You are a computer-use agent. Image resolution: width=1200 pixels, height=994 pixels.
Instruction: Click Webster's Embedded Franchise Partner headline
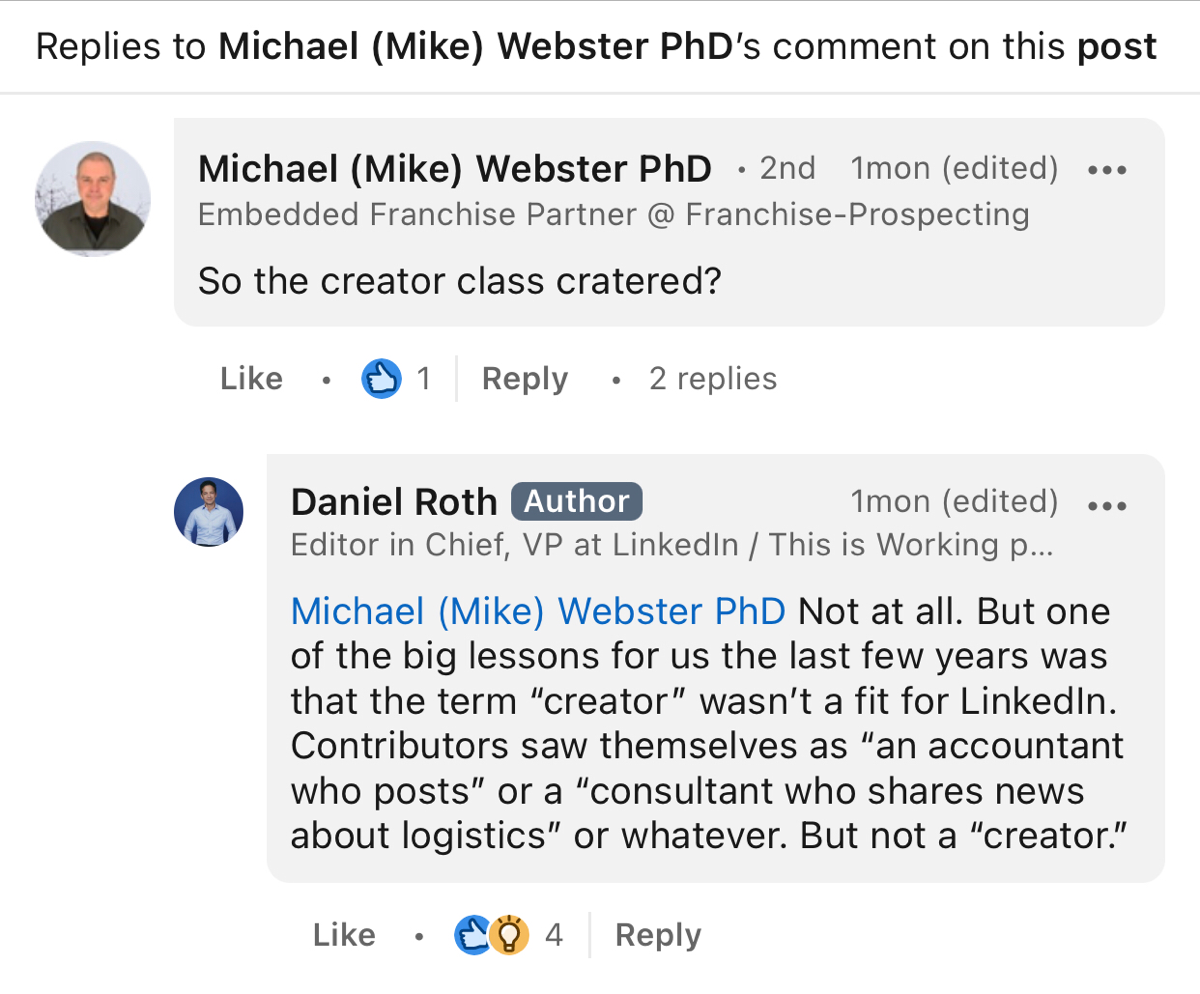613,214
